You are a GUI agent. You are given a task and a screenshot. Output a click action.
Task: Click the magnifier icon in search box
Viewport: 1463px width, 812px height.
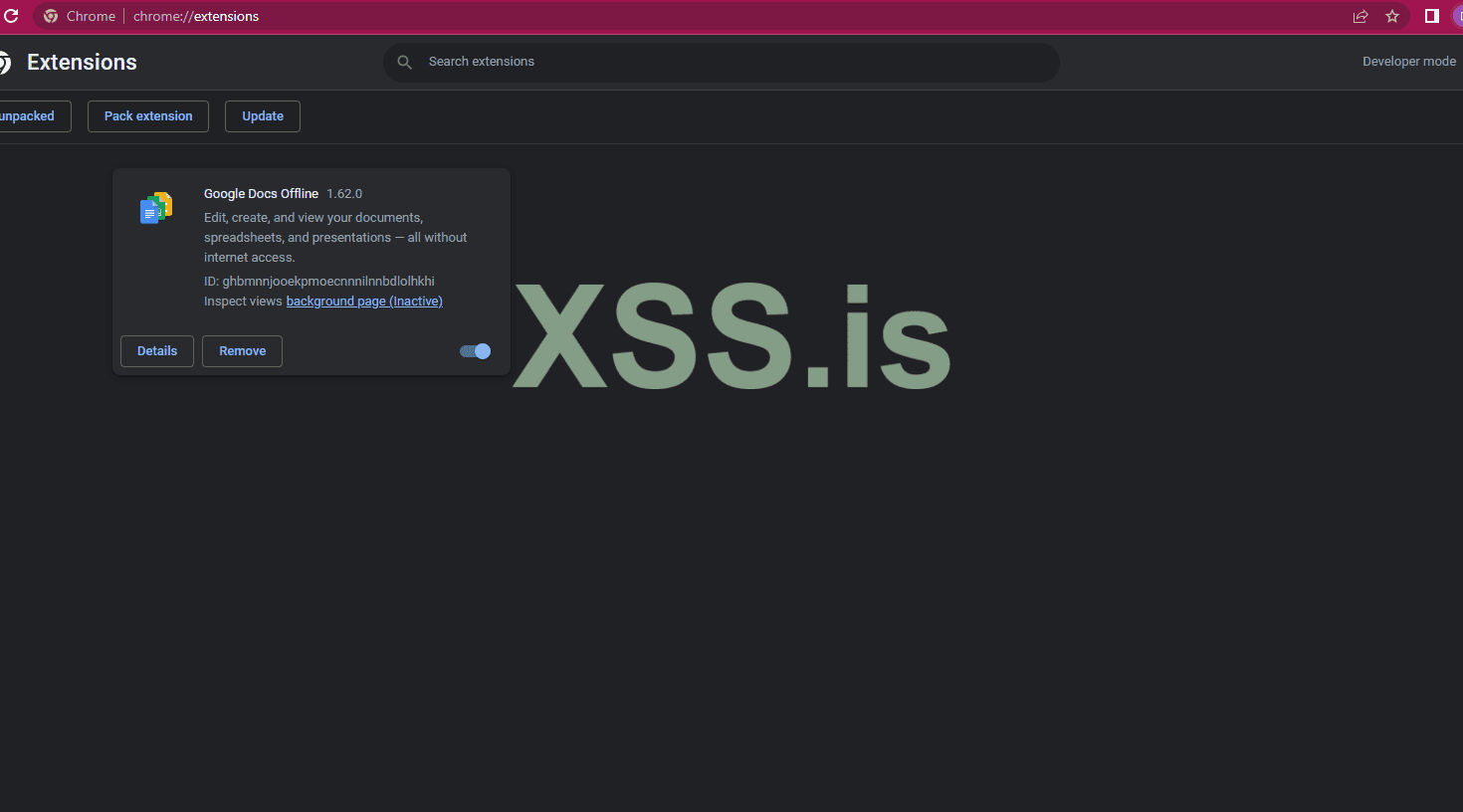point(405,62)
